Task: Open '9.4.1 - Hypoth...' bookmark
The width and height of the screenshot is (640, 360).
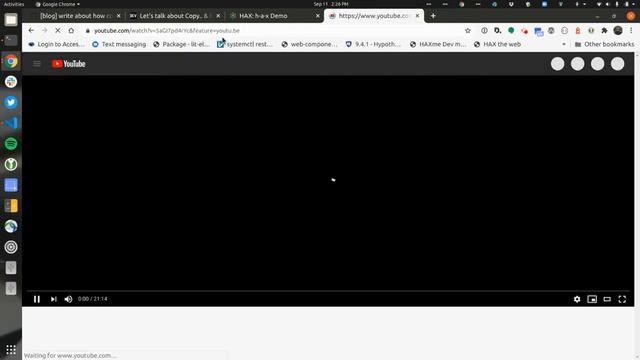Action: (373, 44)
